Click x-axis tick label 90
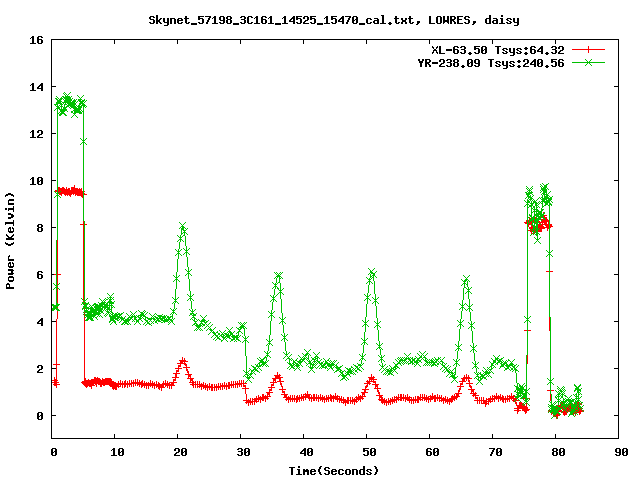 pos(621,452)
